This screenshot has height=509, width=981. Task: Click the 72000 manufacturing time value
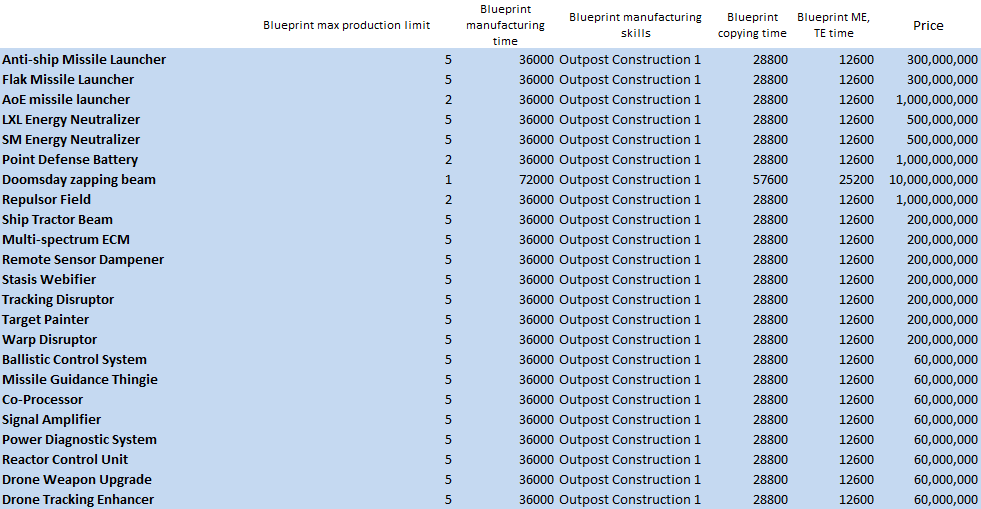[x=536, y=179]
